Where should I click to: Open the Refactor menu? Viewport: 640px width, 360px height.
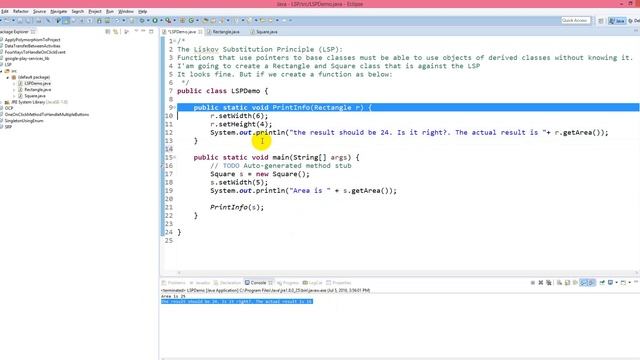tap(21, 11)
